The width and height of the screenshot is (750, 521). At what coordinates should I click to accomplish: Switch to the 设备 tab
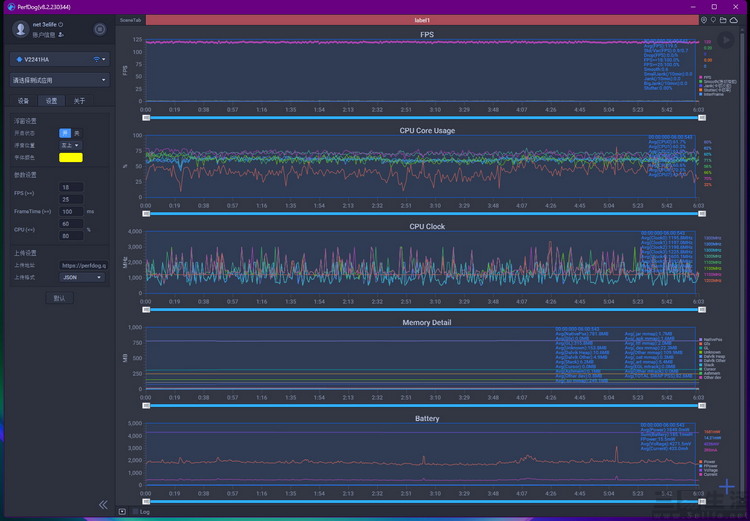23,100
